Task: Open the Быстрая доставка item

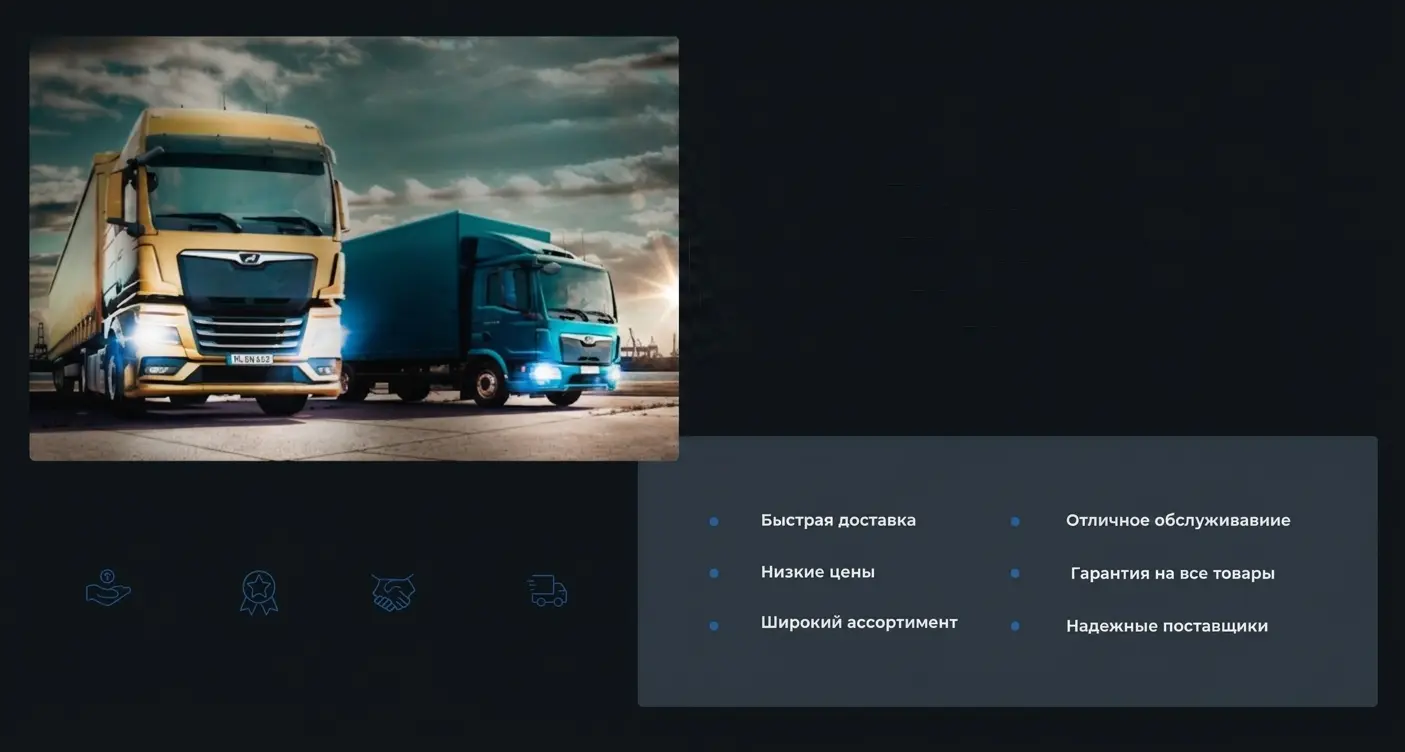Action: [x=838, y=520]
